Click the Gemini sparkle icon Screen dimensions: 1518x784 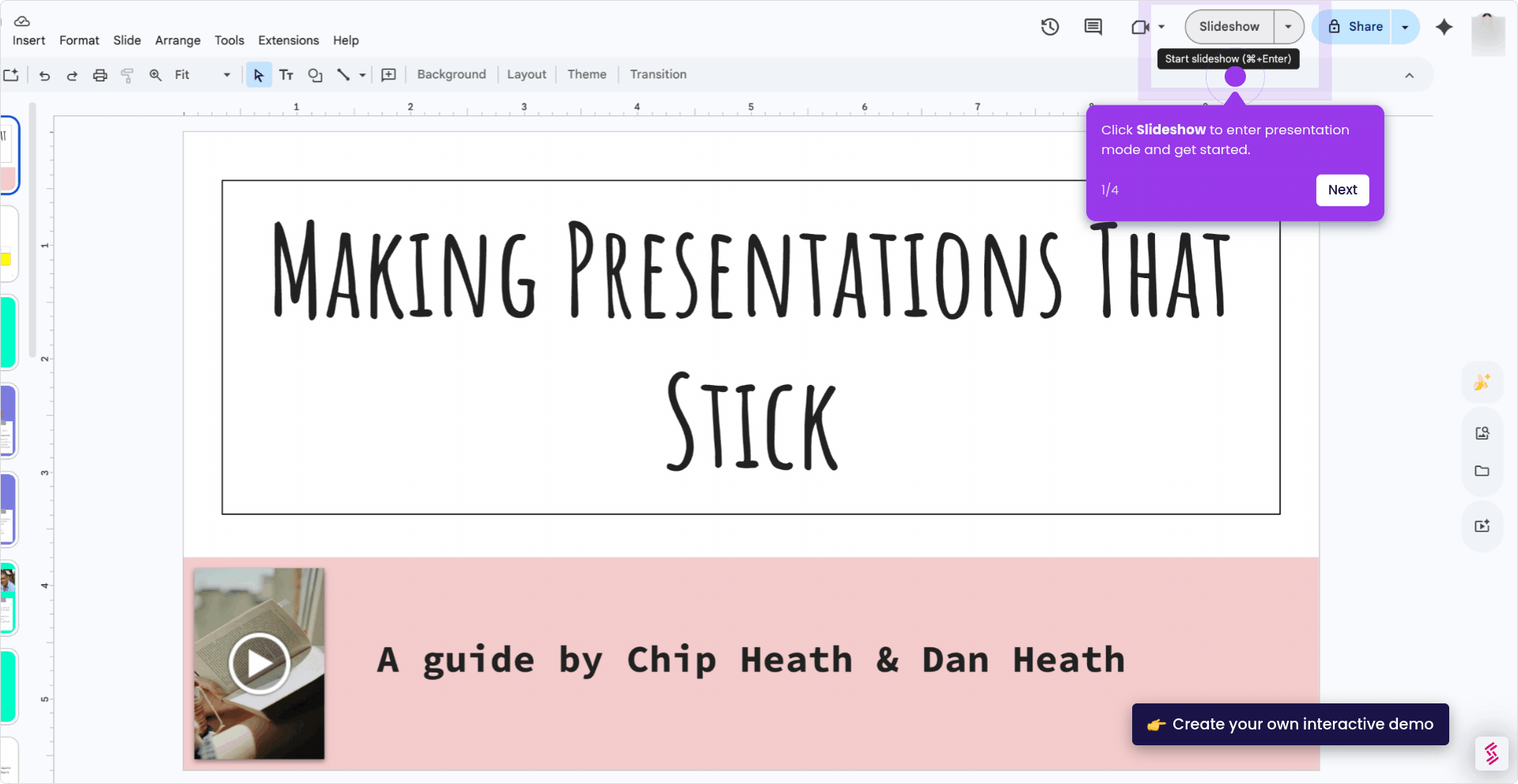click(1444, 27)
